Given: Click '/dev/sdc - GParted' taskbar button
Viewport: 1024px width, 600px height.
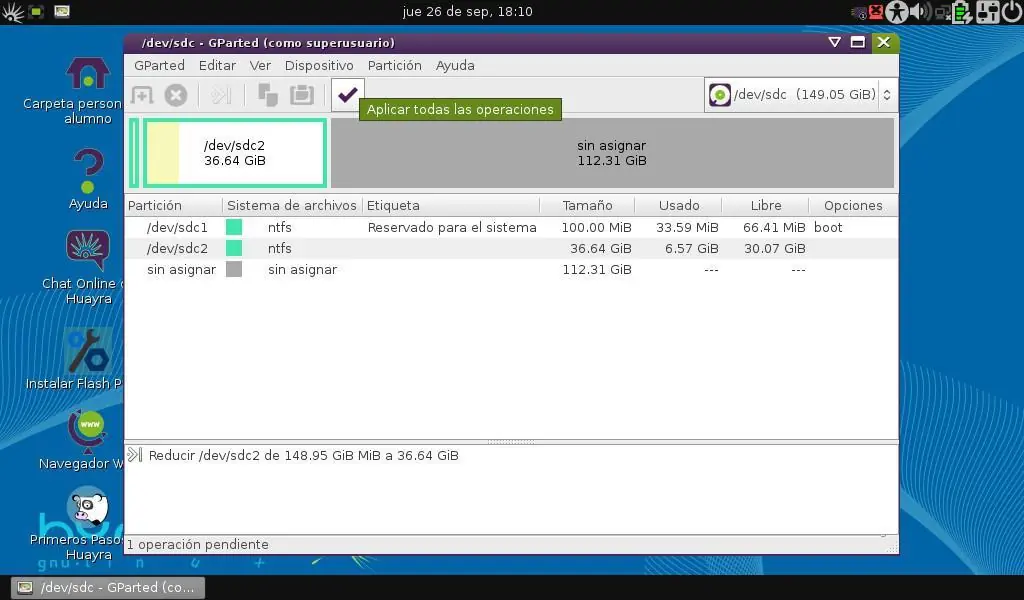Looking at the screenshot, I should (x=108, y=588).
